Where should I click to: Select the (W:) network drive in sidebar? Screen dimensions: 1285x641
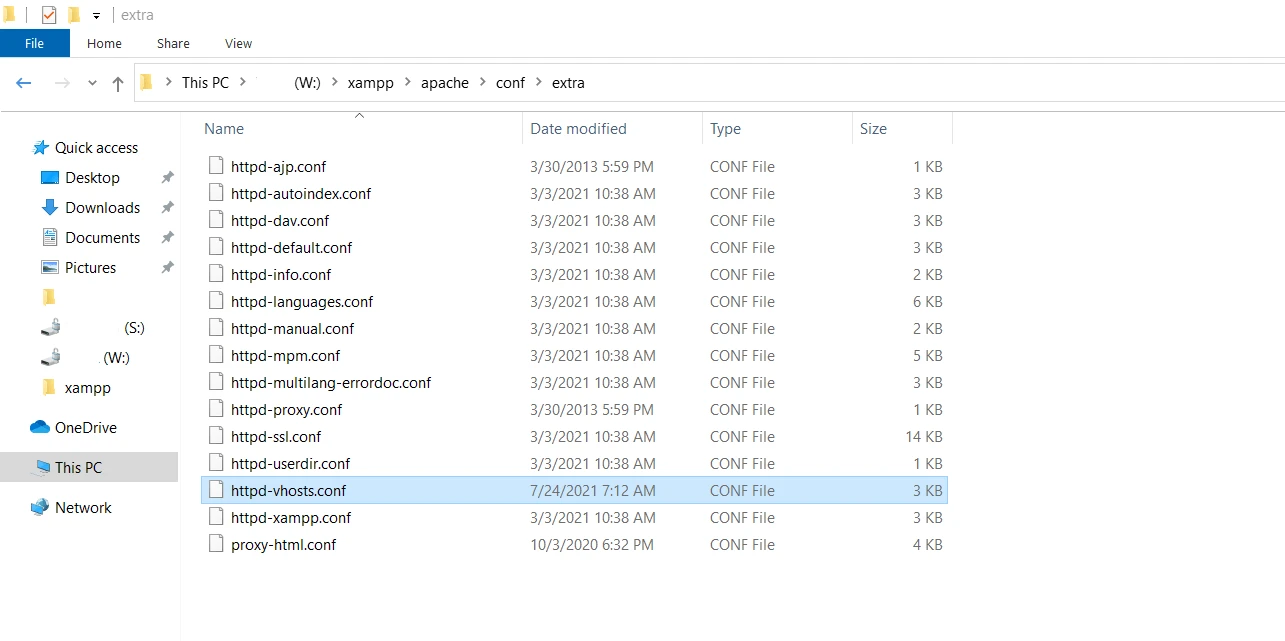86,357
